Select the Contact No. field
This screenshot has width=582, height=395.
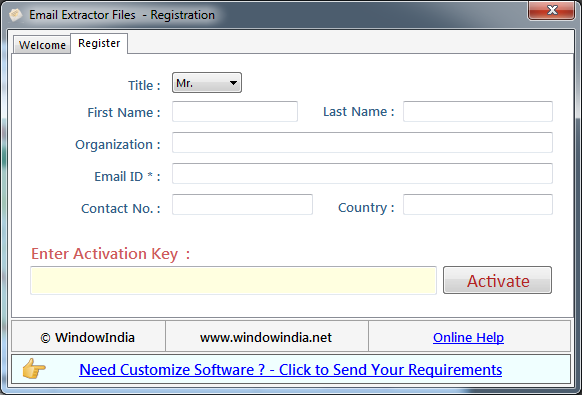(242, 205)
